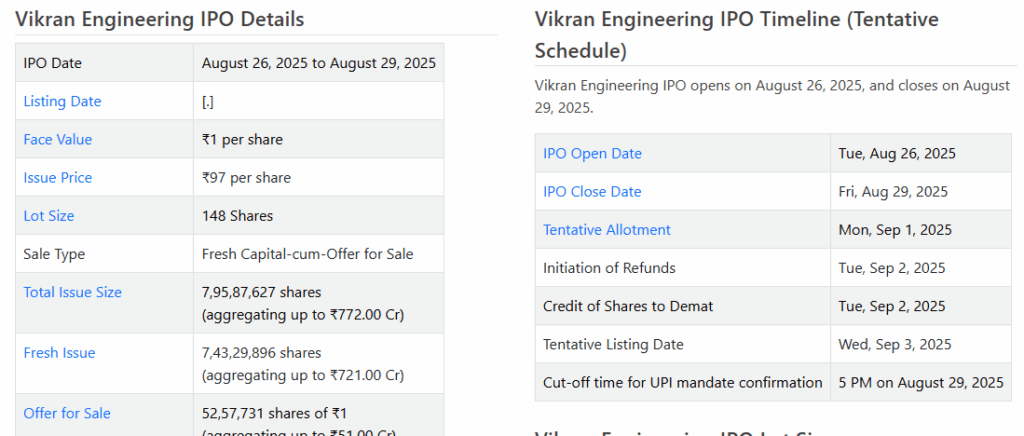Open the Fresh Issue link
This screenshot has width=1024, height=436.
point(59,353)
